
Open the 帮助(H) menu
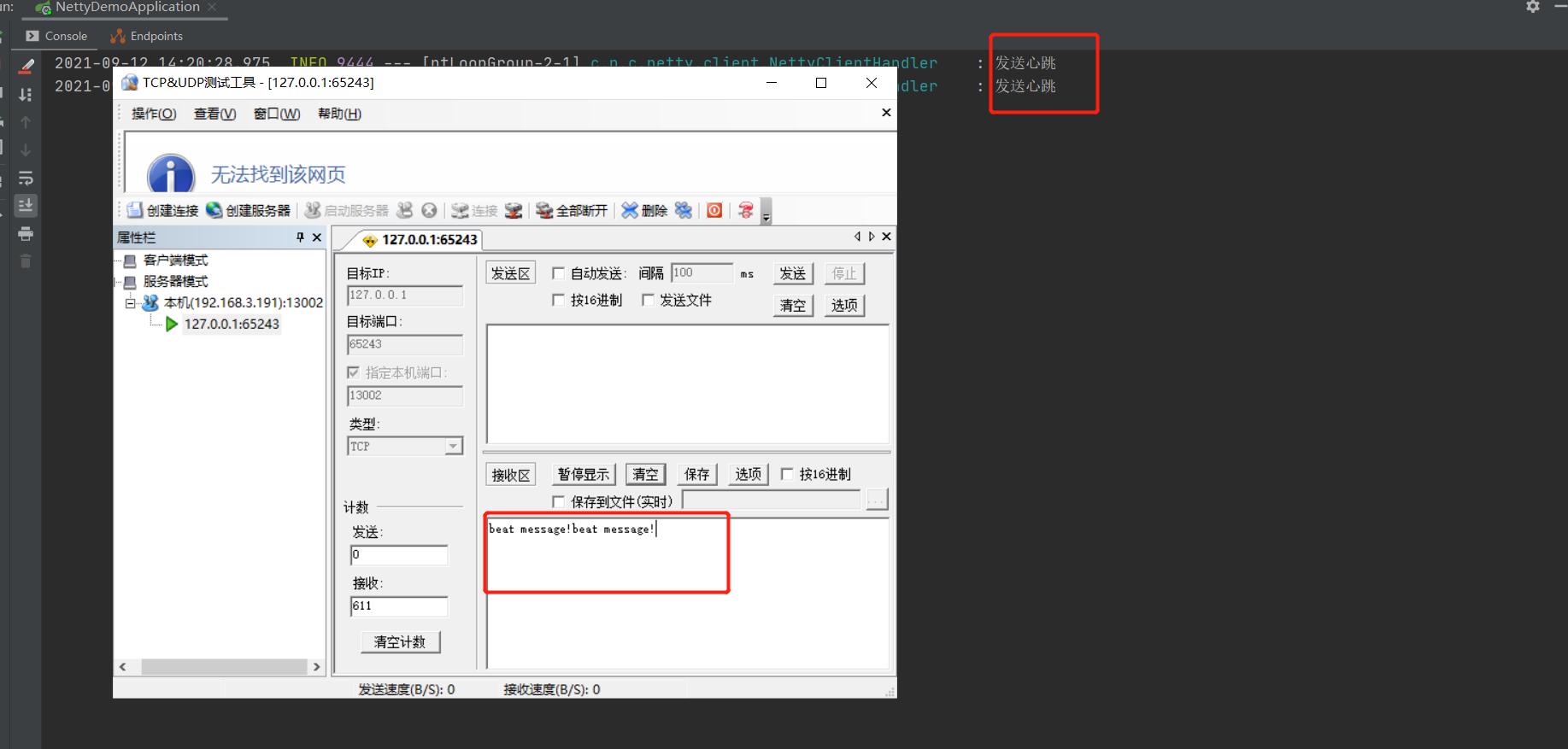[339, 114]
